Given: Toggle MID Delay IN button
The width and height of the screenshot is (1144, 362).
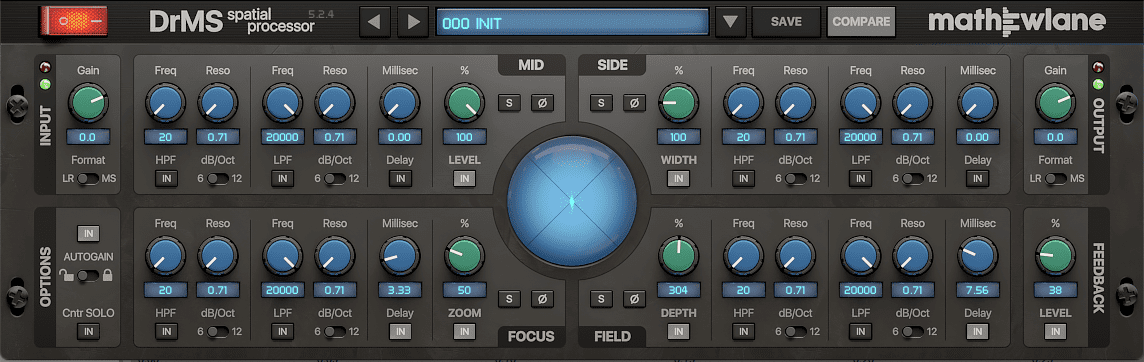Looking at the screenshot, I should click(400, 179).
